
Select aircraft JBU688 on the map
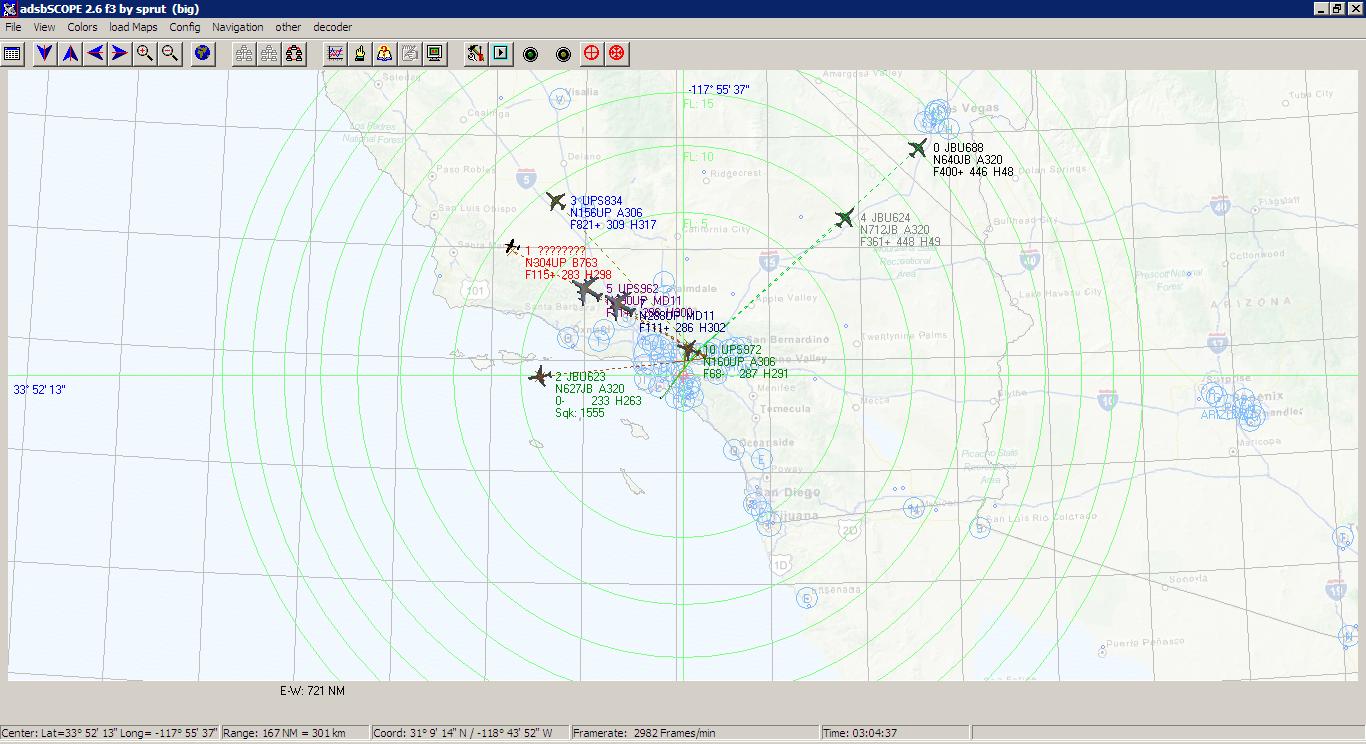(917, 149)
